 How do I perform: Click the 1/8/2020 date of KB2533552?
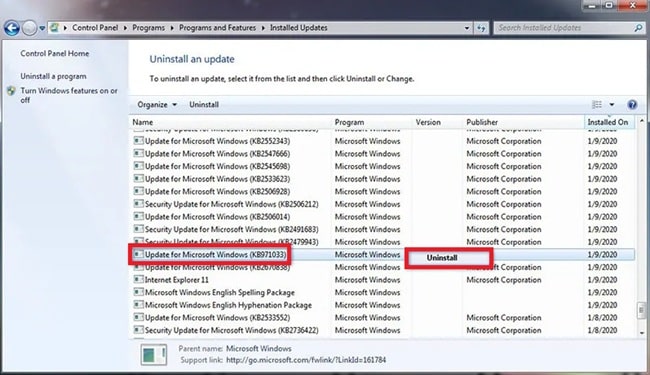coord(602,318)
